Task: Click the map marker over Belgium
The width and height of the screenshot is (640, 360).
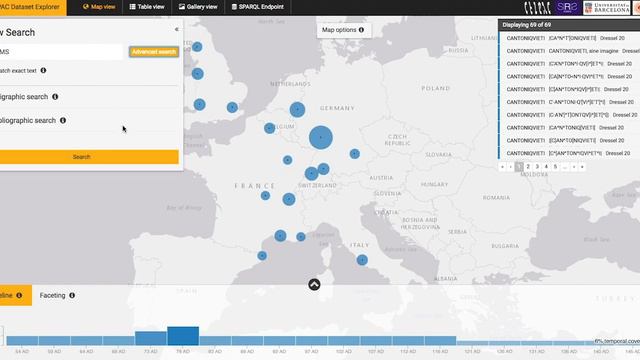Action: [x=269, y=128]
